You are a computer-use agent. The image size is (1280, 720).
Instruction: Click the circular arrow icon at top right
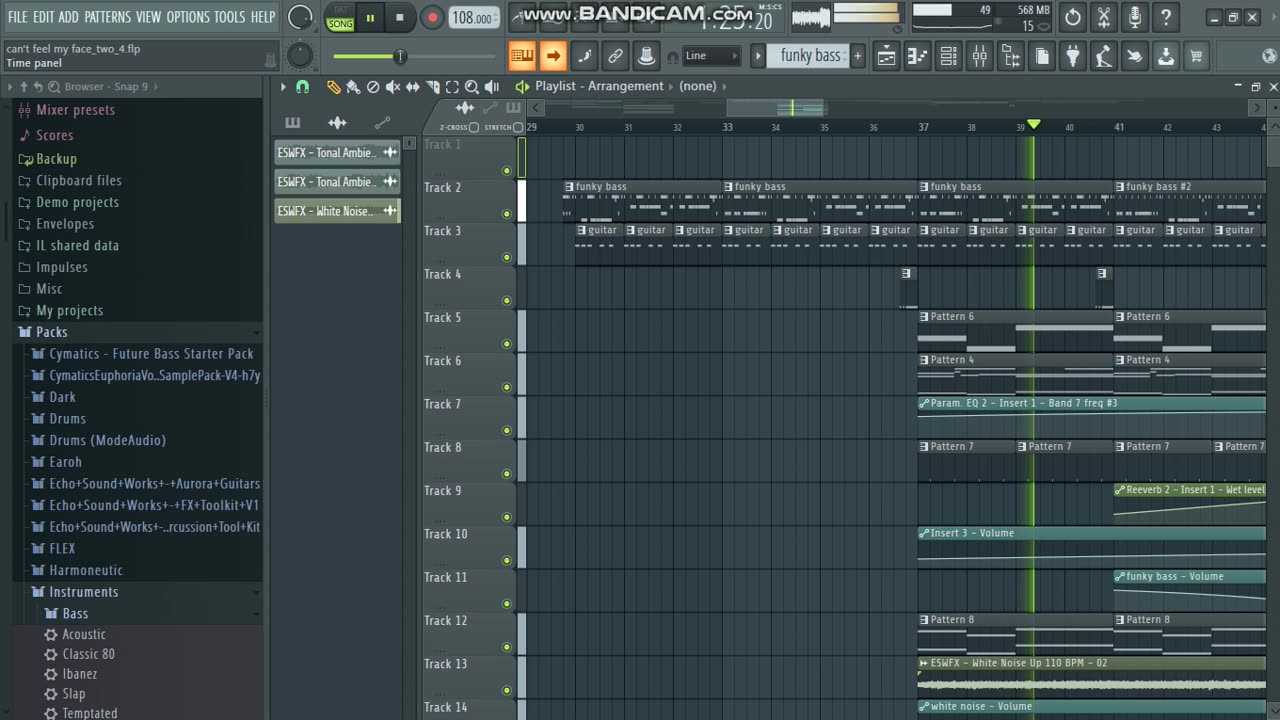click(x=1073, y=17)
